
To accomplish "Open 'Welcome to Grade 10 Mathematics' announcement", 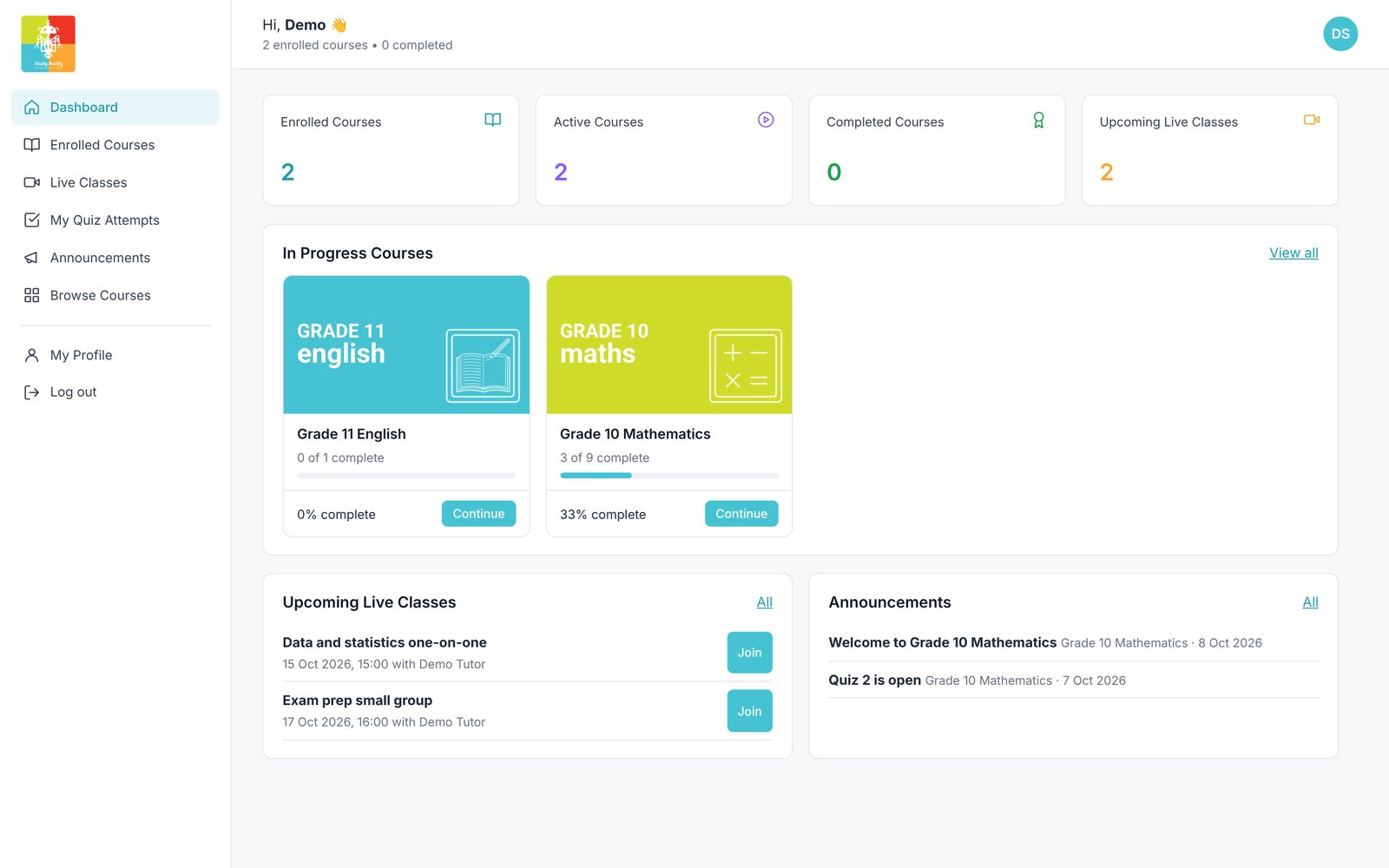I will [943, 642].
